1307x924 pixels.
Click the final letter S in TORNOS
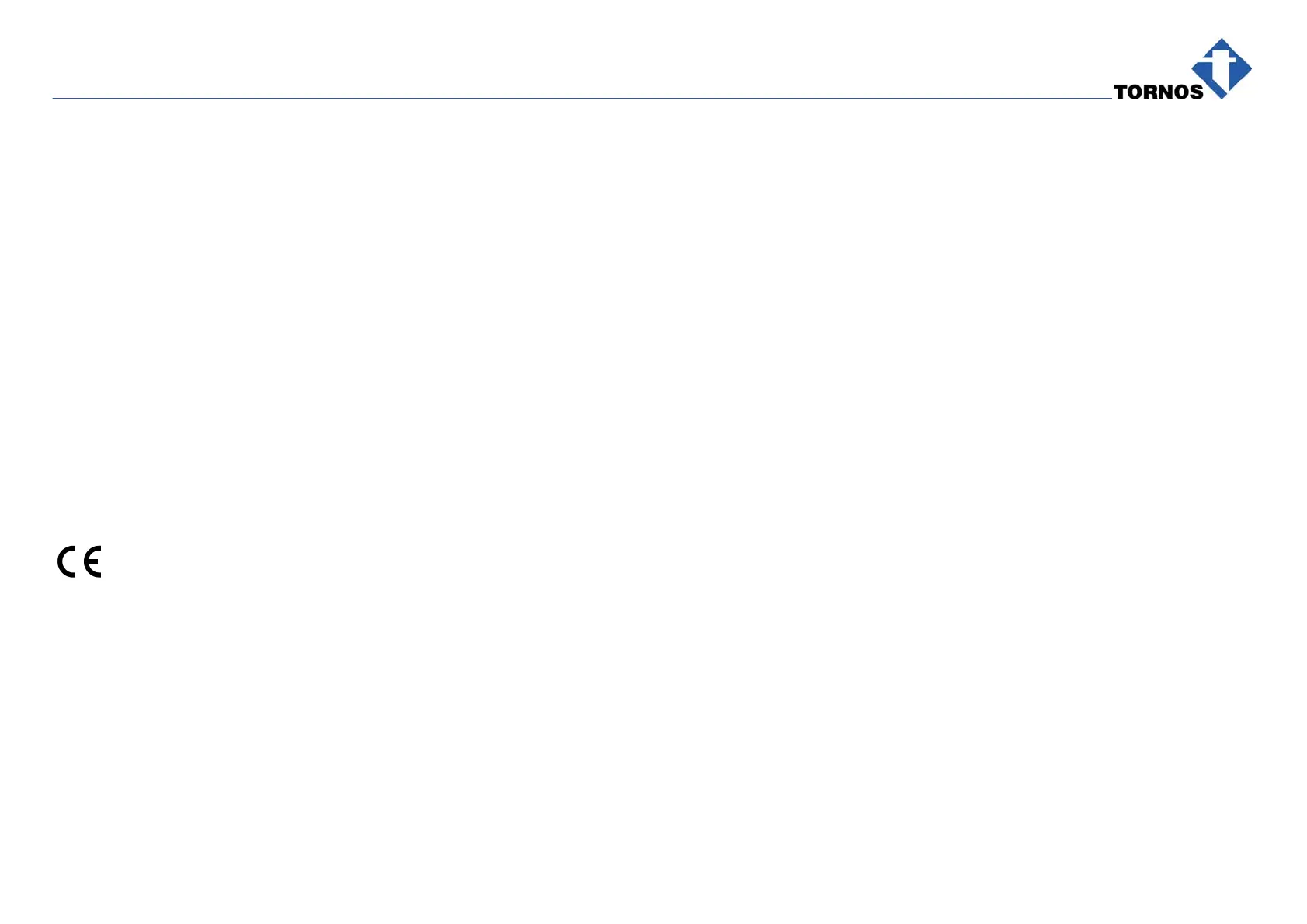[x=1196, y=92]
